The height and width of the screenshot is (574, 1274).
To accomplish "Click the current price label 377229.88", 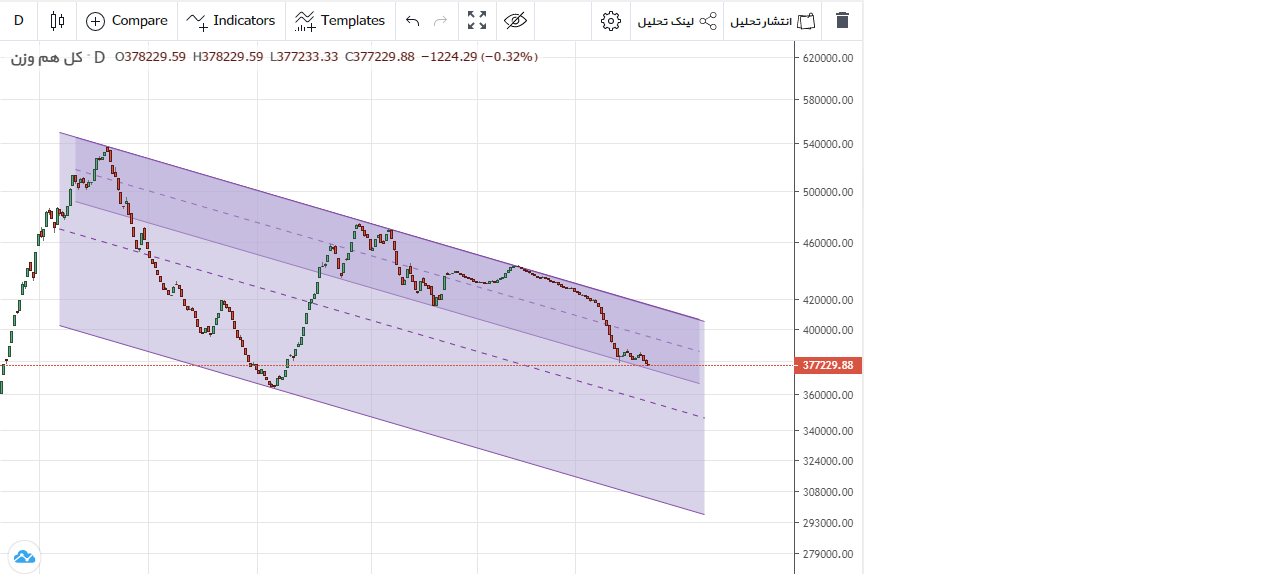I will pos(828,365).
